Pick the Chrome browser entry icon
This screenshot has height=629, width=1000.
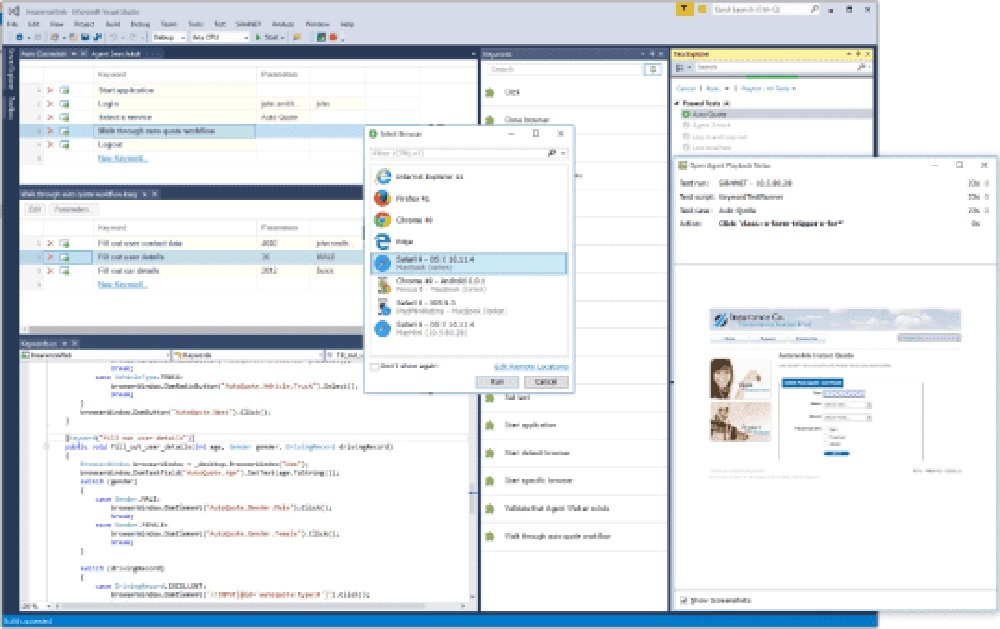[383, 220]
